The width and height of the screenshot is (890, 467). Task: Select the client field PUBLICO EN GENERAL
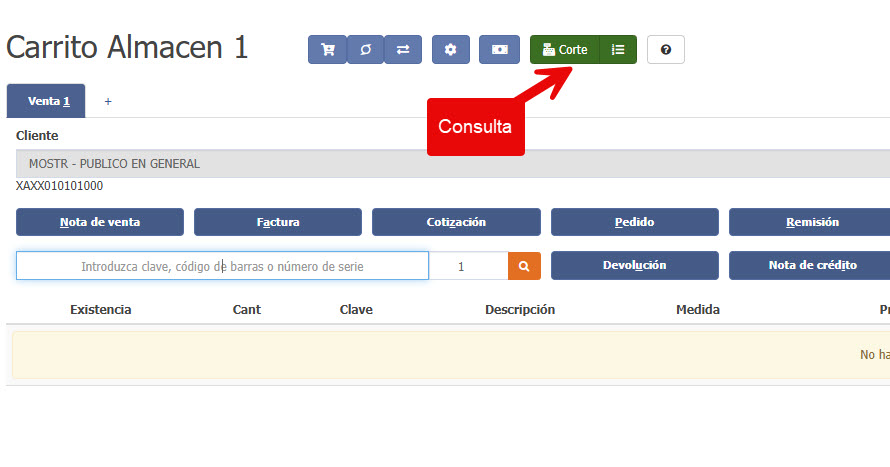click(x=450, y=164)
